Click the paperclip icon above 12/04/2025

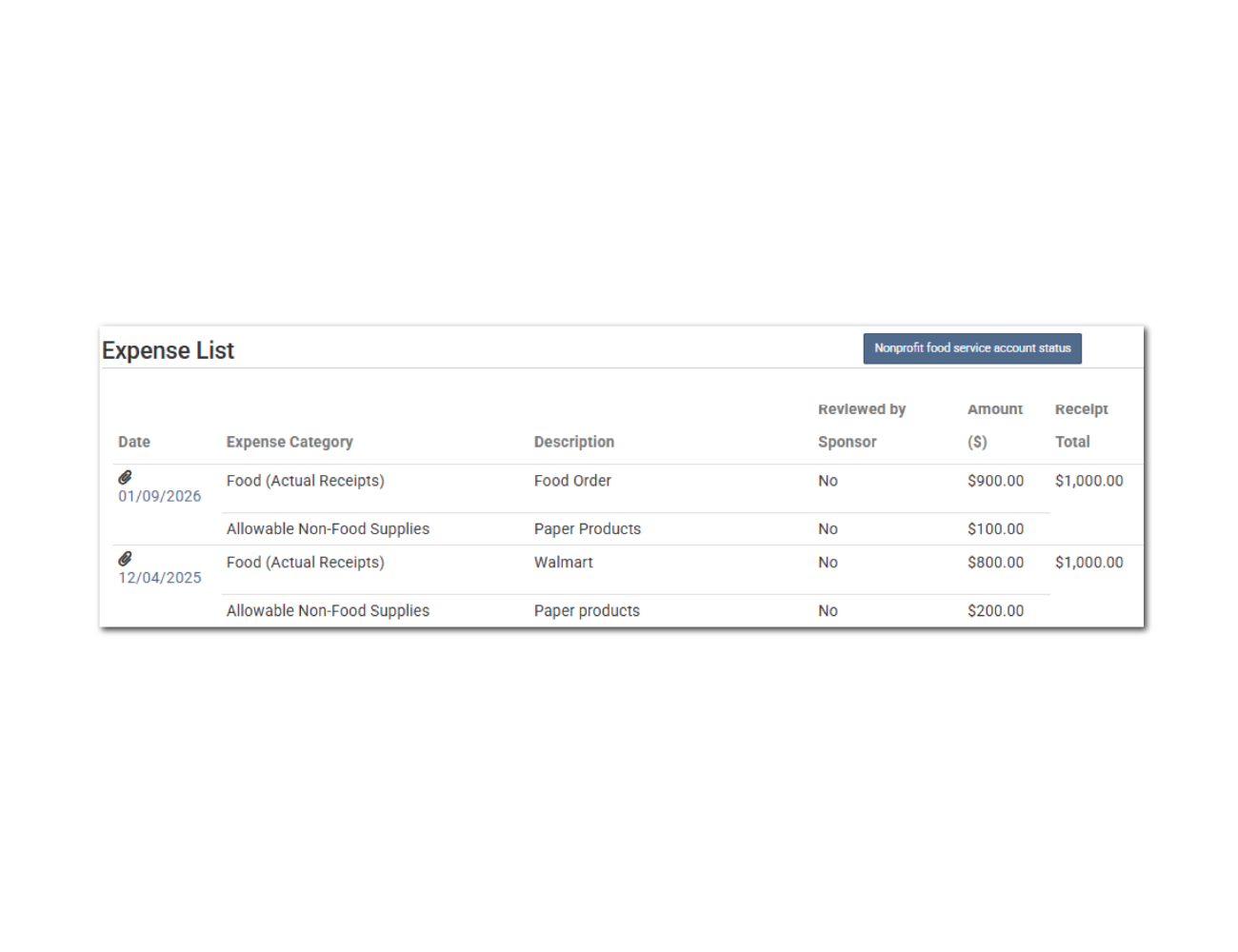[x=125, y=559]
